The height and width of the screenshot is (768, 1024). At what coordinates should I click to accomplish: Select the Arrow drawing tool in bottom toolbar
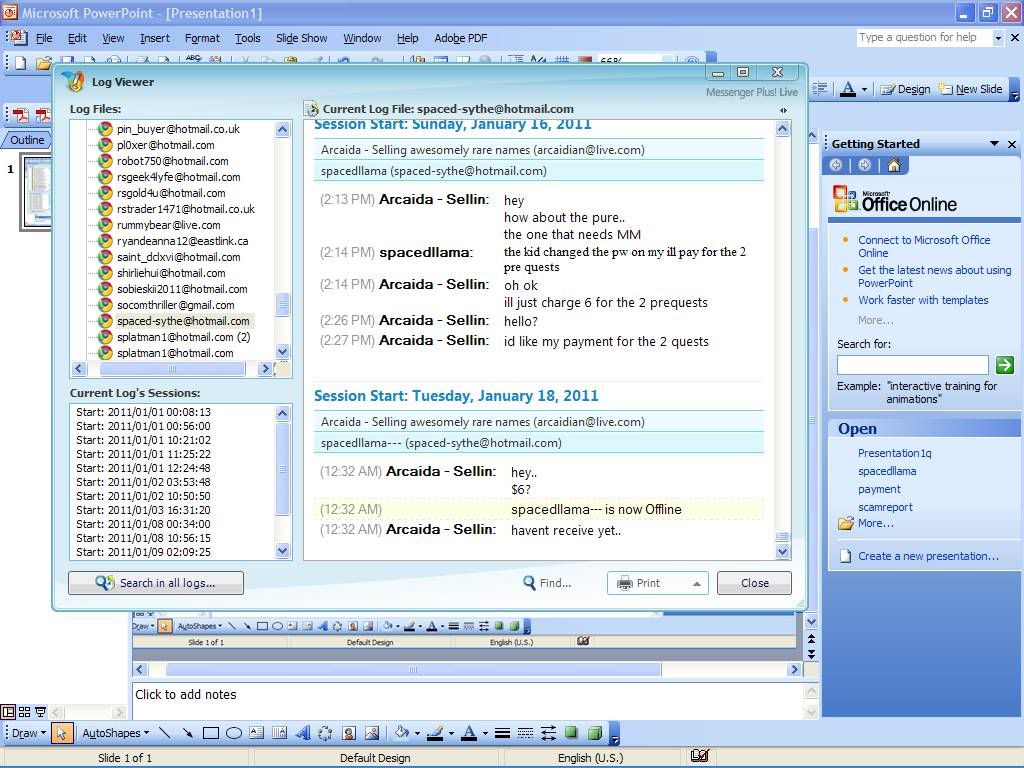(187, 733)
